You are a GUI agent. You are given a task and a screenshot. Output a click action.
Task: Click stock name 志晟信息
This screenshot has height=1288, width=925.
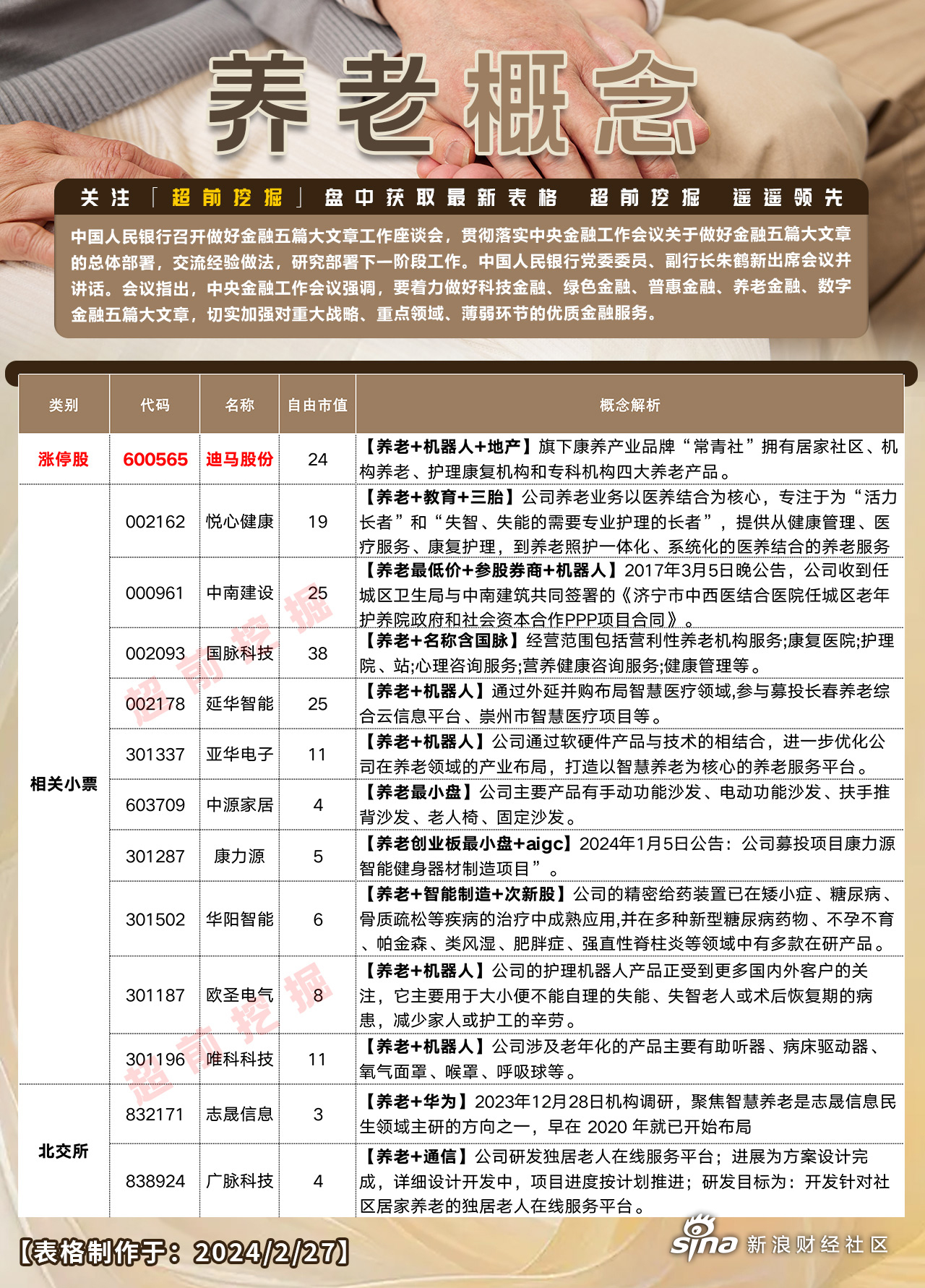click(x=239, y=1115)
